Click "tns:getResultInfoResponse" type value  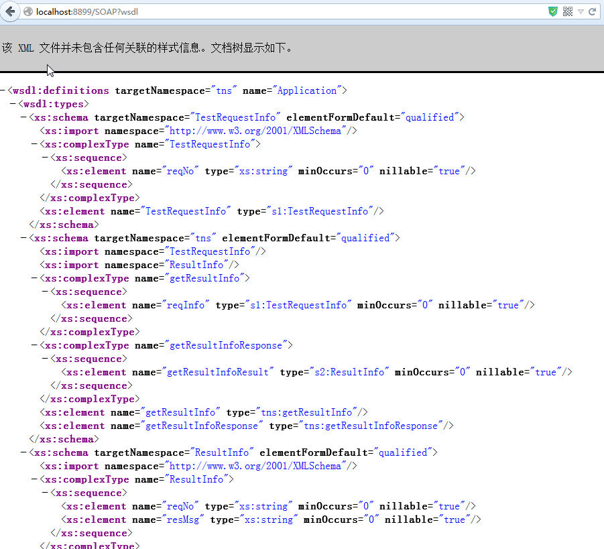371,426
